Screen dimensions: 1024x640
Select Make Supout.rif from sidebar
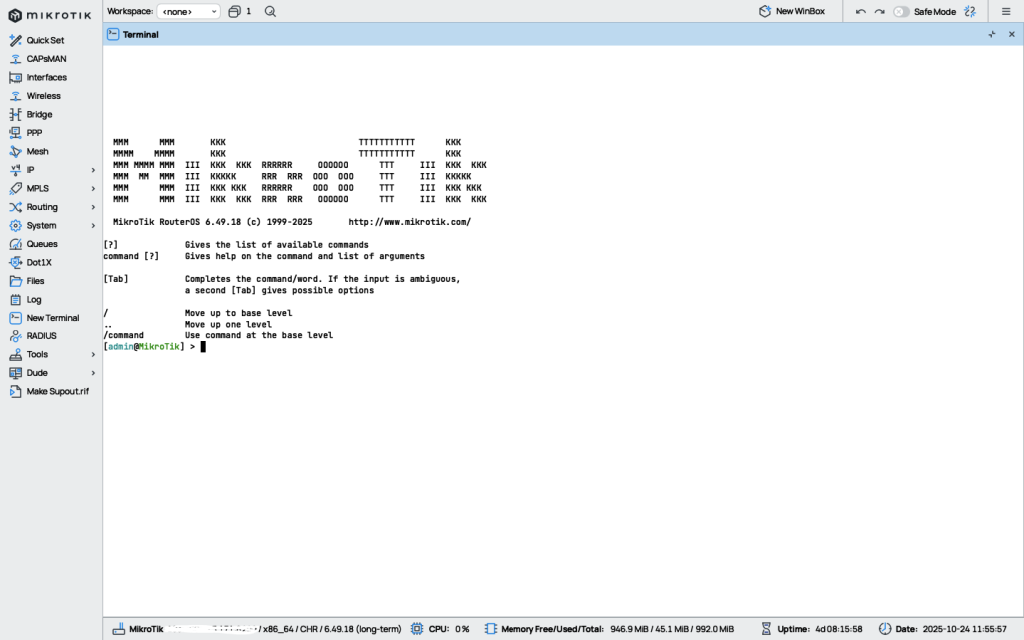pyautogui.click(x=57, y=391)
